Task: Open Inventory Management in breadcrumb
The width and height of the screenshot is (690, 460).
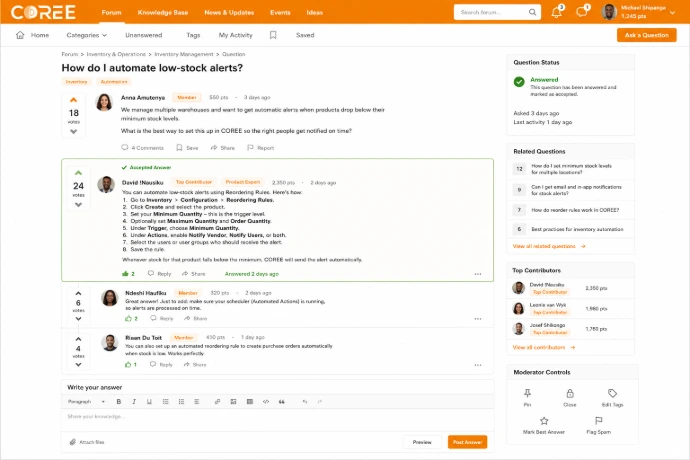Action: click(x=184, y=54)
